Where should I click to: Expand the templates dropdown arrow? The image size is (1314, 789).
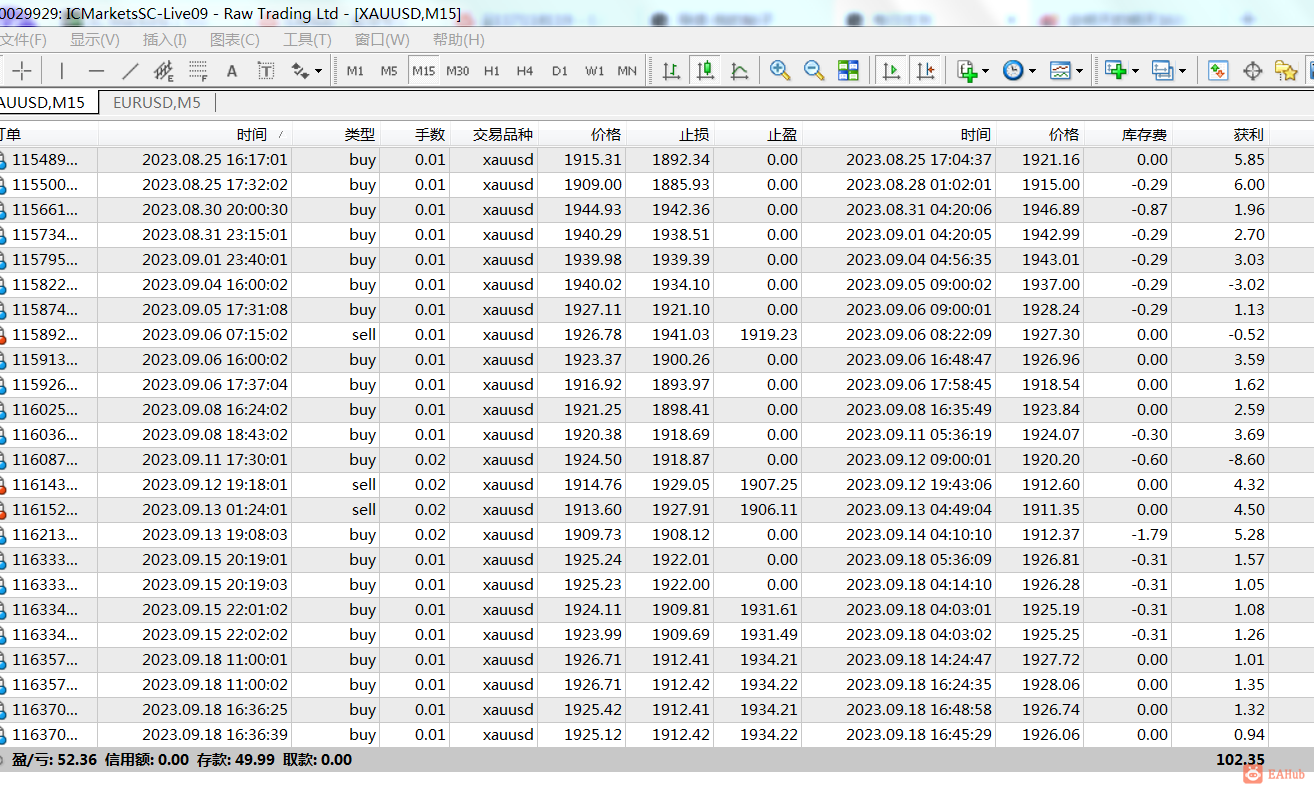(x=1080, y=71)
